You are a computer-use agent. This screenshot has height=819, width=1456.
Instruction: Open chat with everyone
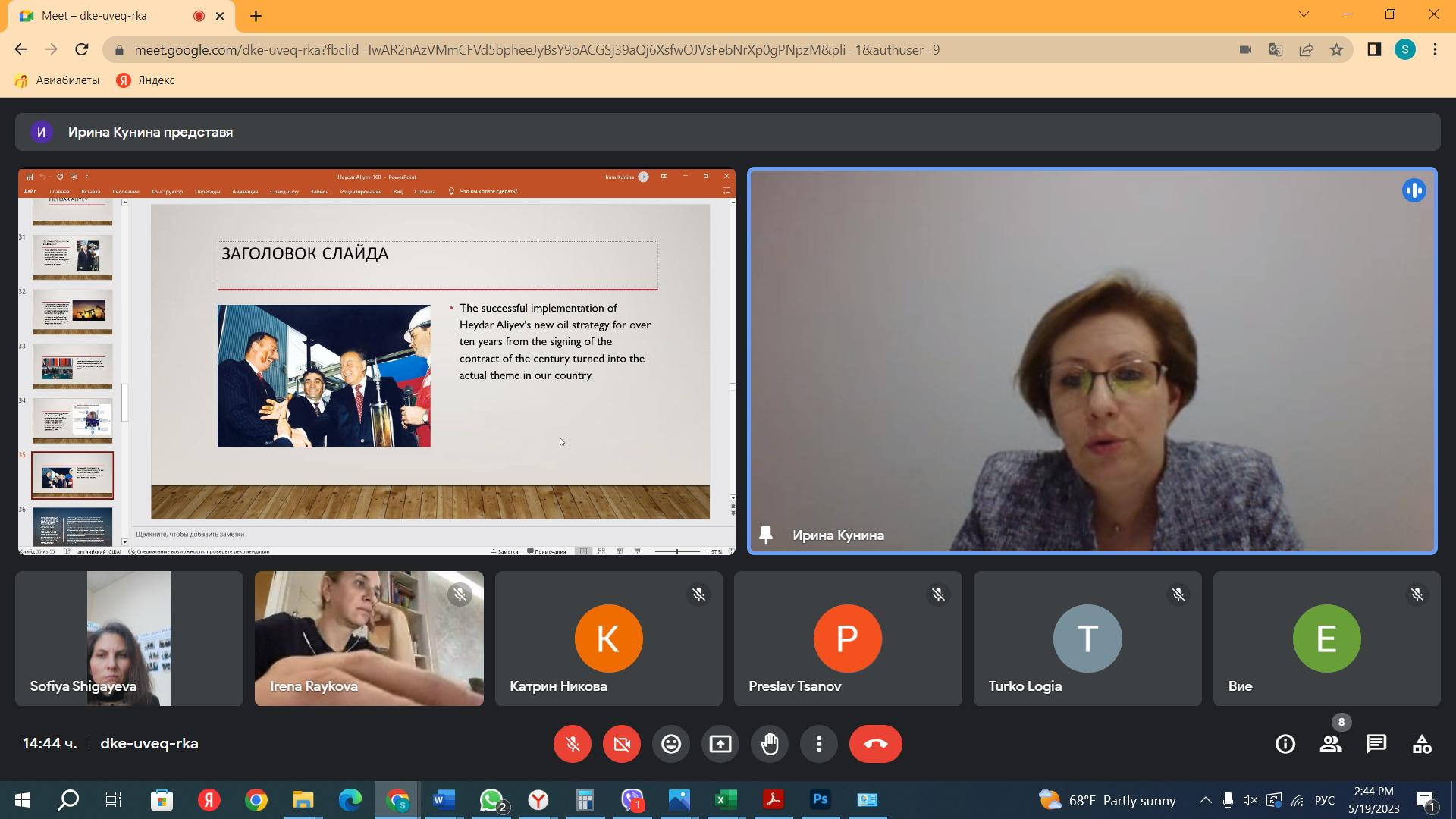pos(1376,744)
